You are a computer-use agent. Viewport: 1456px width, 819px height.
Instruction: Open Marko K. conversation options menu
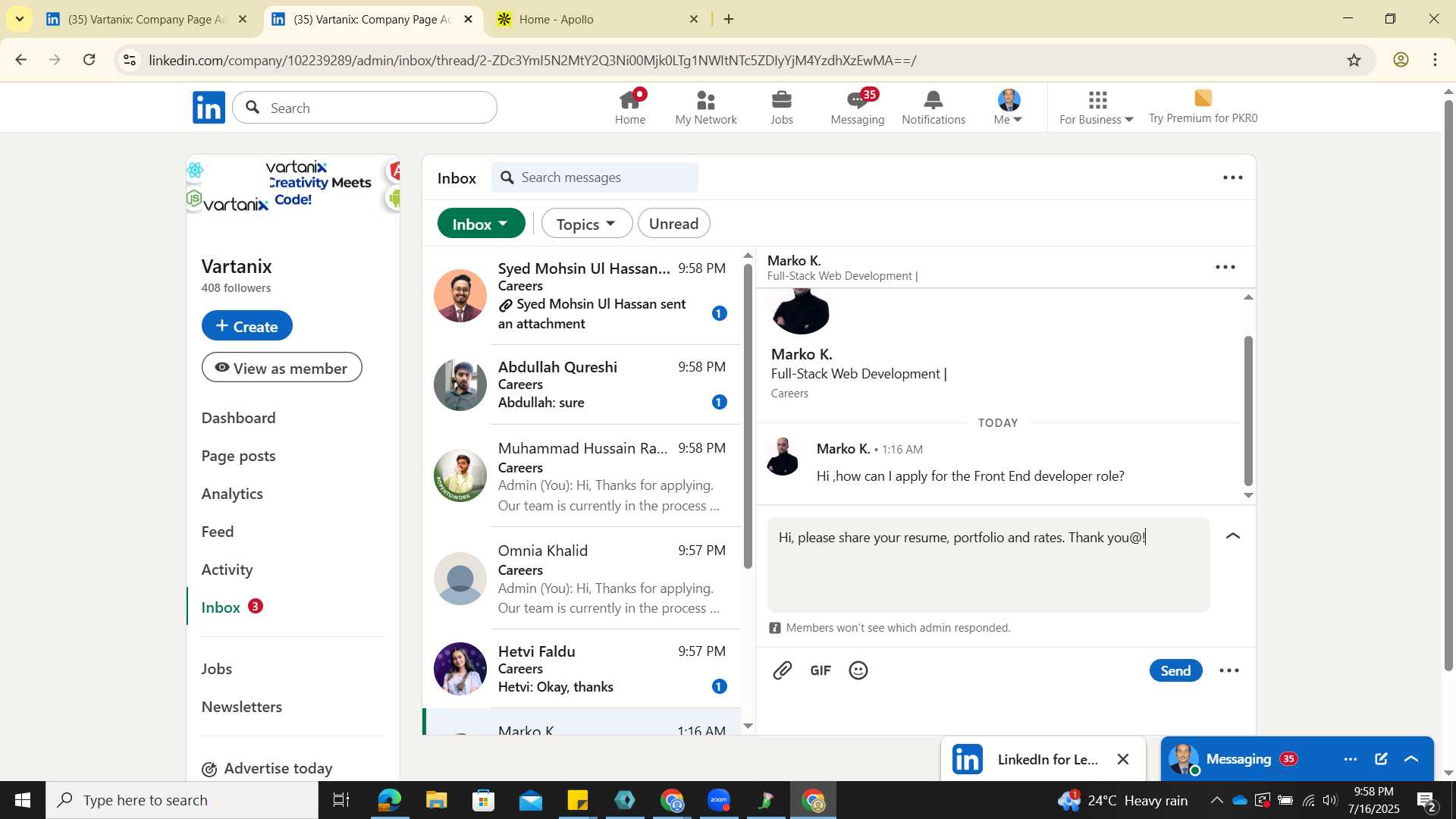tap(1225, 268)
